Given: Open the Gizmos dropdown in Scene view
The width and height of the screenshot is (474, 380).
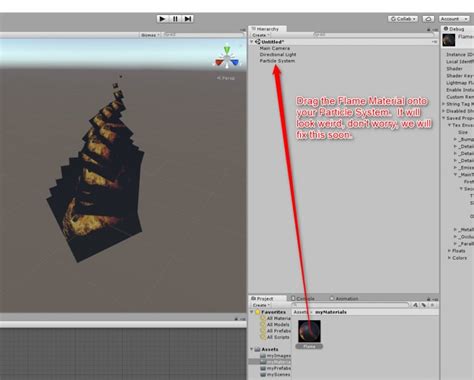Looking at the screenshot, I should click(150, 35).
